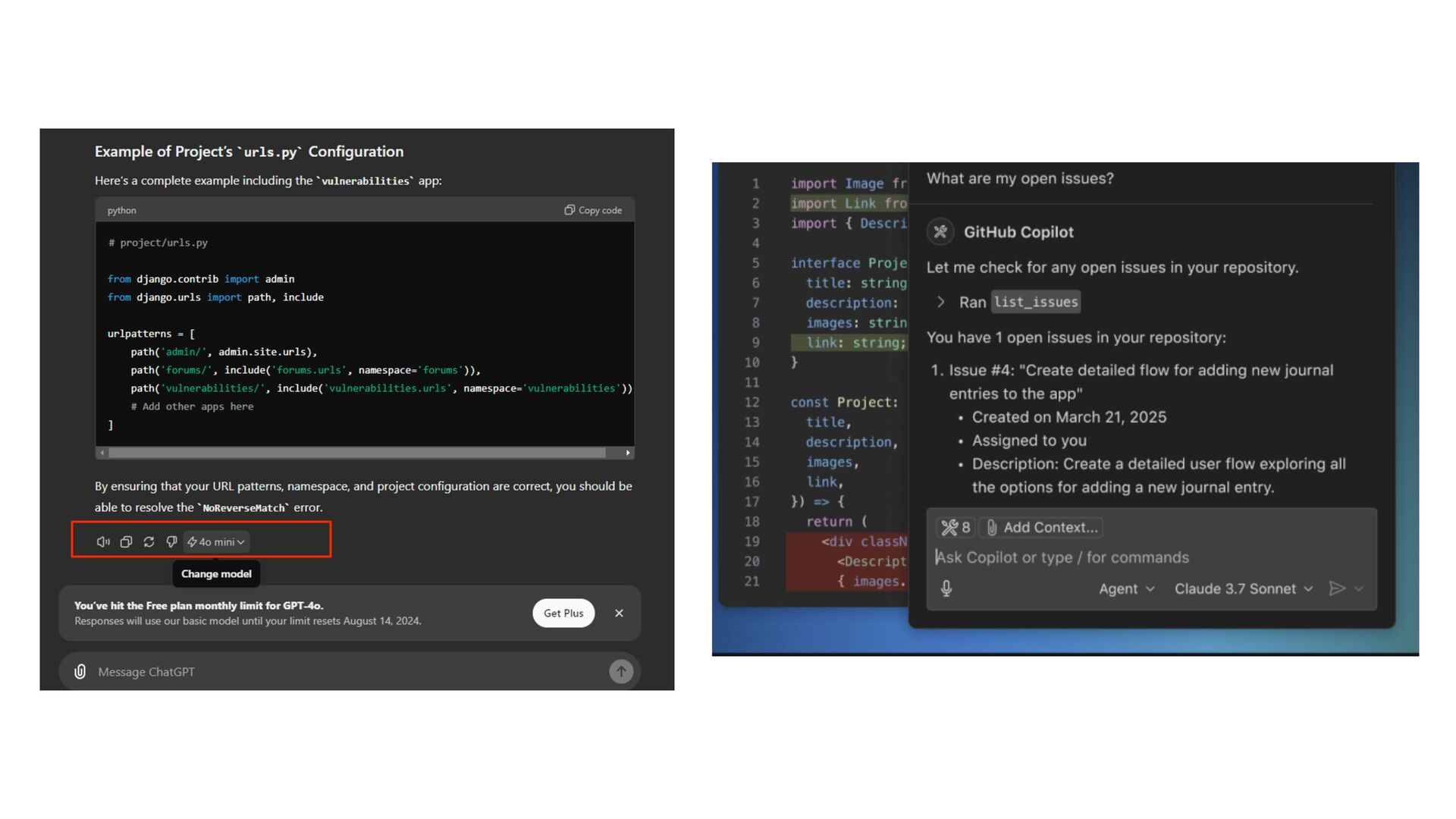Viewport: 1456px width, 819px height.
Task: Click the Message ChatGPT input field
Action: click(349, 672)
